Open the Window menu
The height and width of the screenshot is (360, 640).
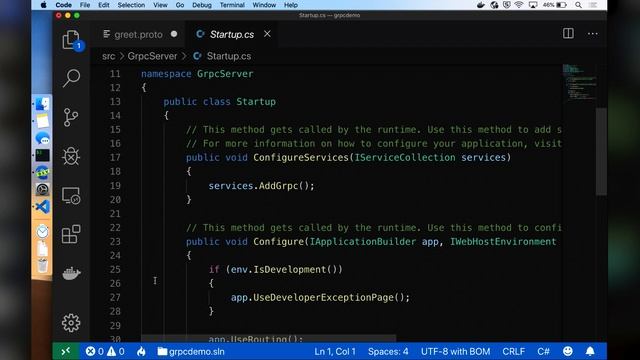pyautogui.click(x=264, y=5)
